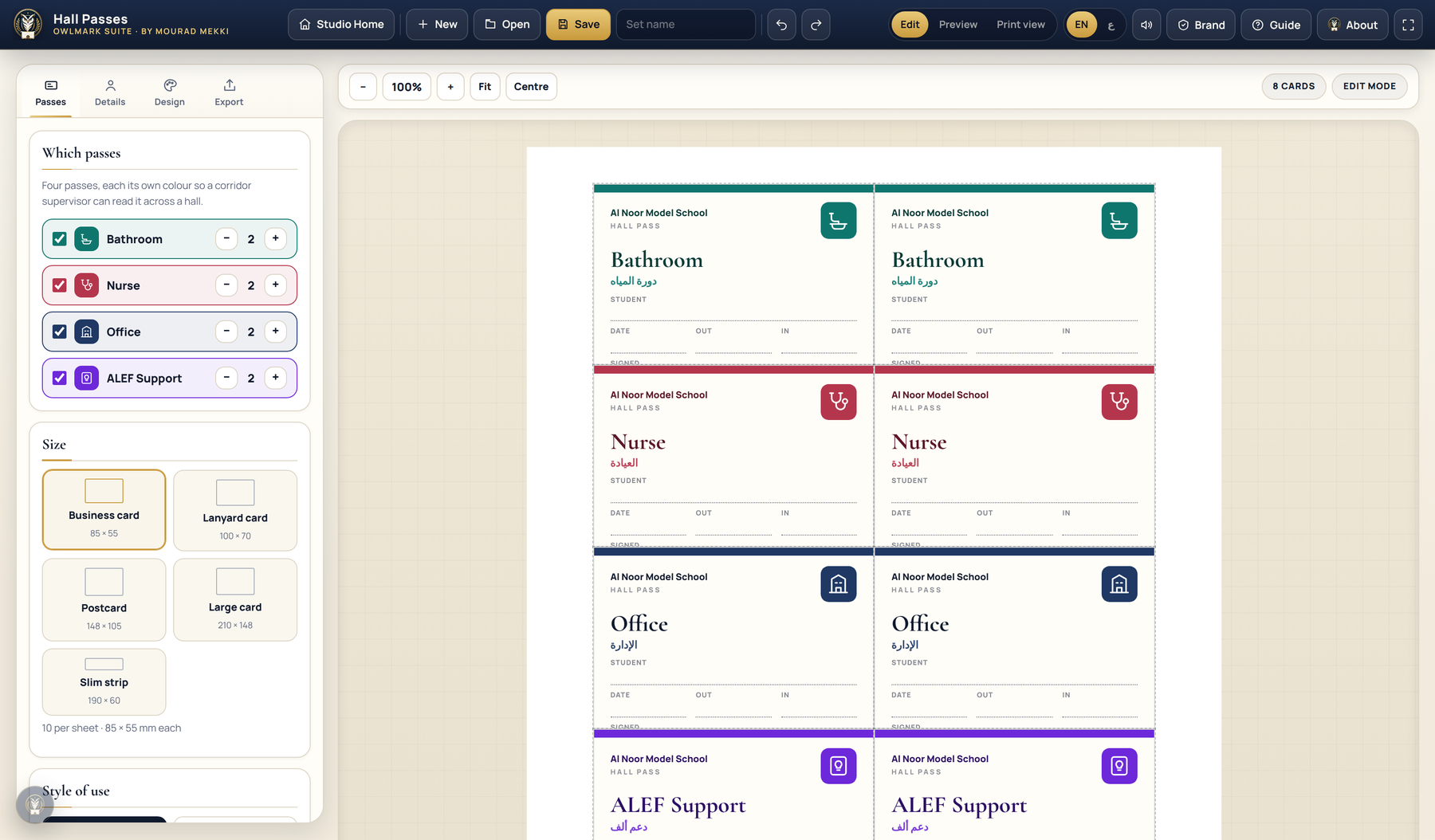Increase ALEF Support pass count
This screenshot has height=840, width=1435.
[275, 377]
